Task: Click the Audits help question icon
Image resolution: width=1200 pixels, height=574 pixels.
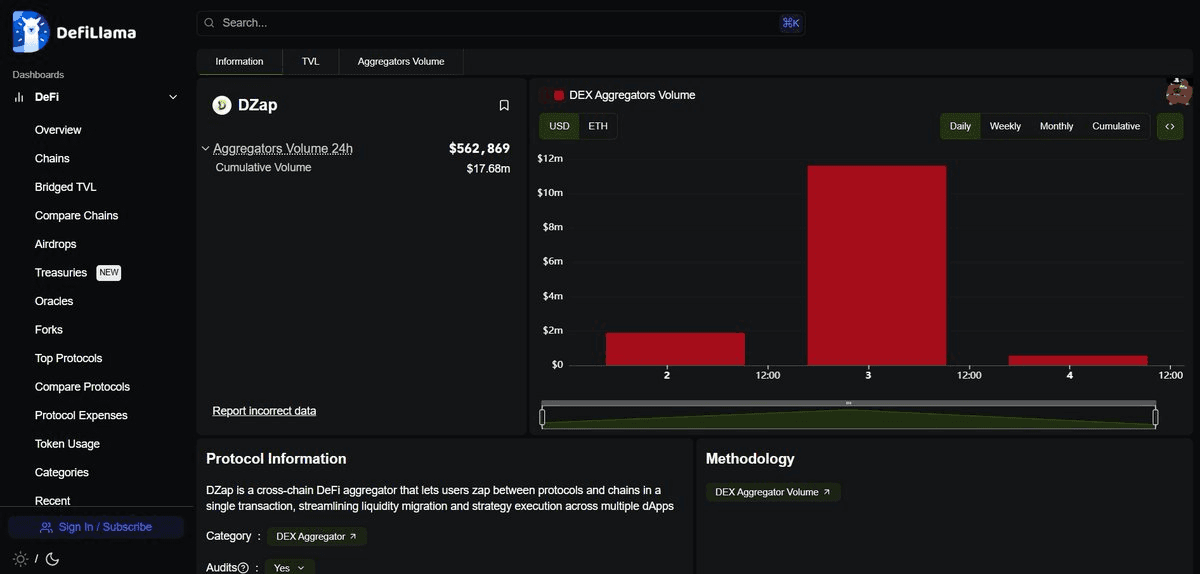Action: coord(243,568)
